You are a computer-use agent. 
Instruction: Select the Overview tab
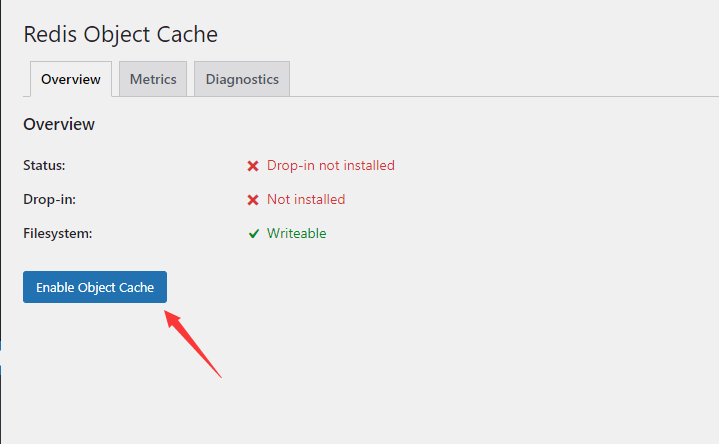click(71, 79)
